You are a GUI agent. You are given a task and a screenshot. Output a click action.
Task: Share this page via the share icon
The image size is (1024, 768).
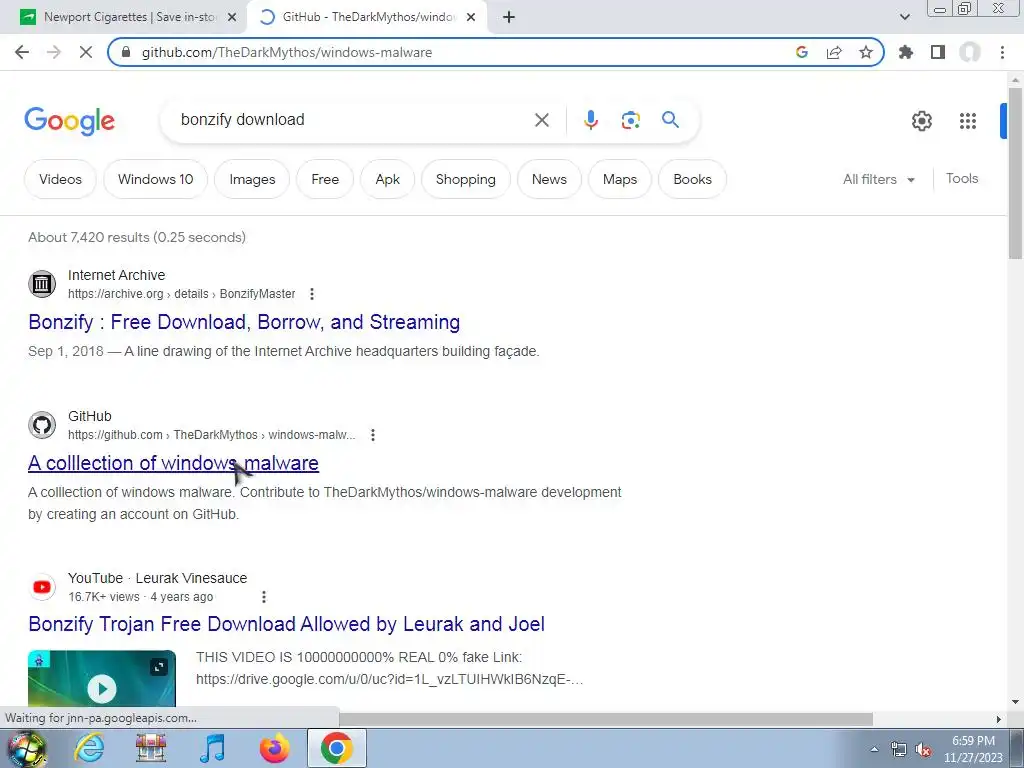click(x=834, y=52)
